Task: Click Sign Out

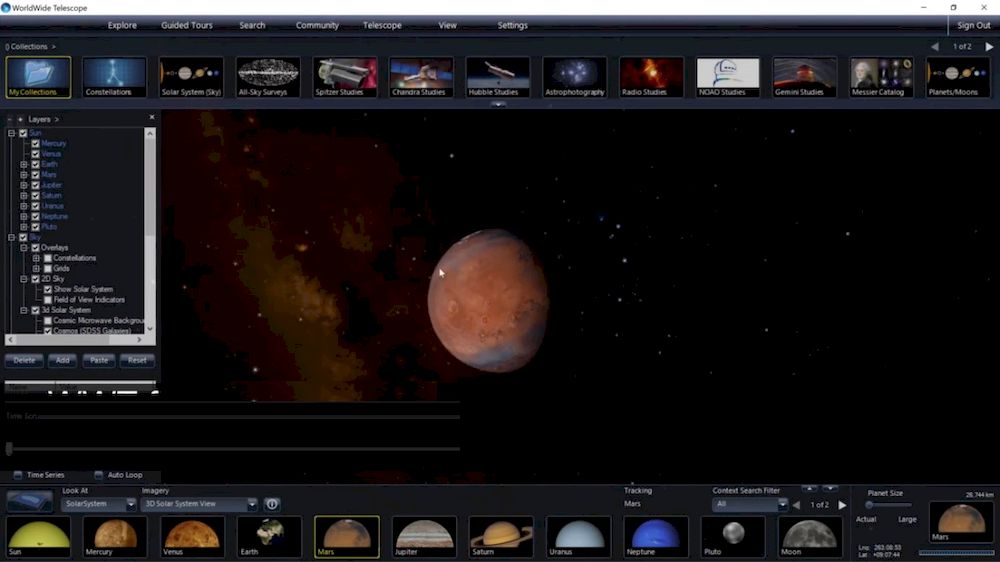Action: (x=974, y=26)
